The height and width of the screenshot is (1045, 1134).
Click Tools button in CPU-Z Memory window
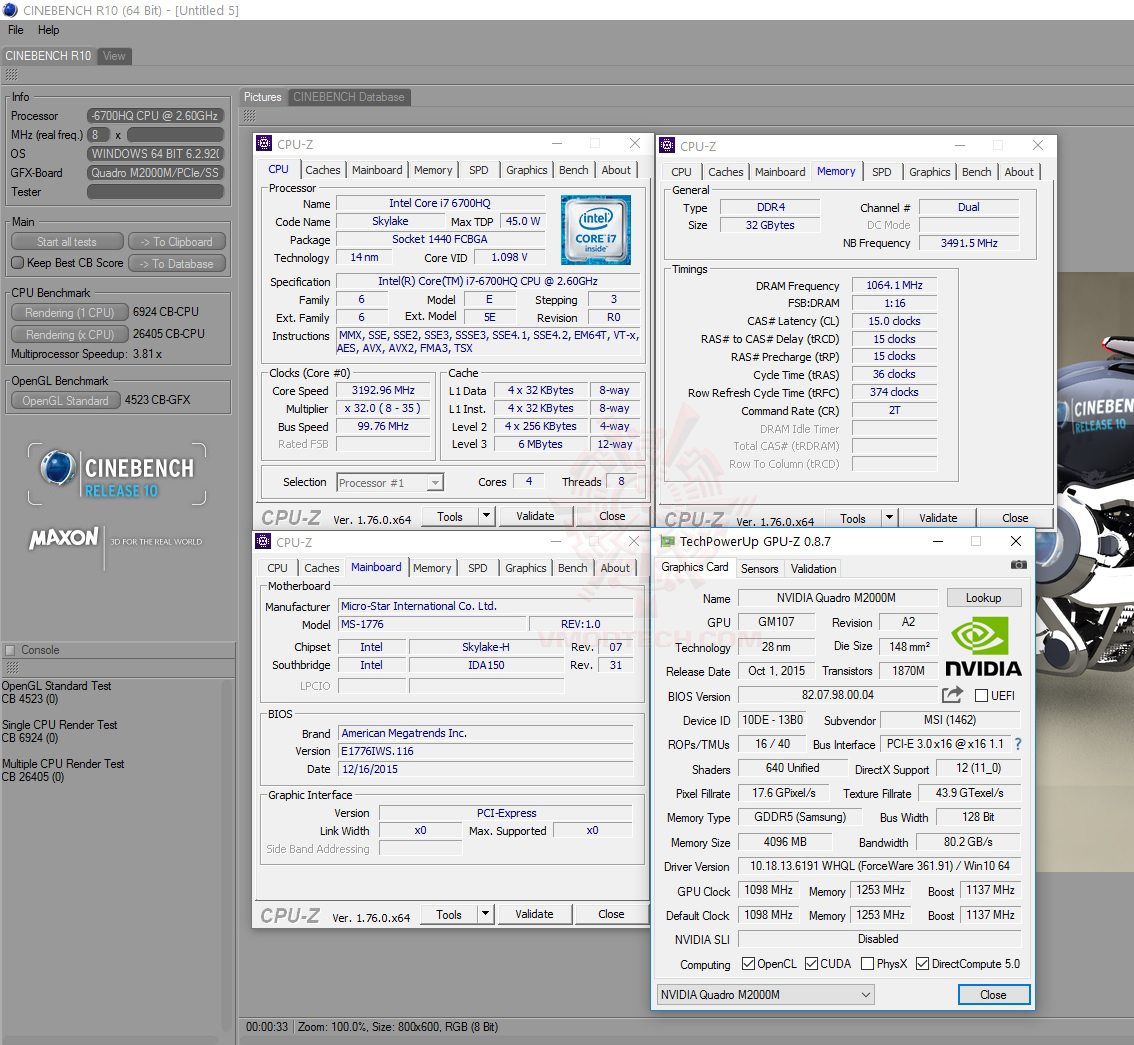(x=853, y=518)
